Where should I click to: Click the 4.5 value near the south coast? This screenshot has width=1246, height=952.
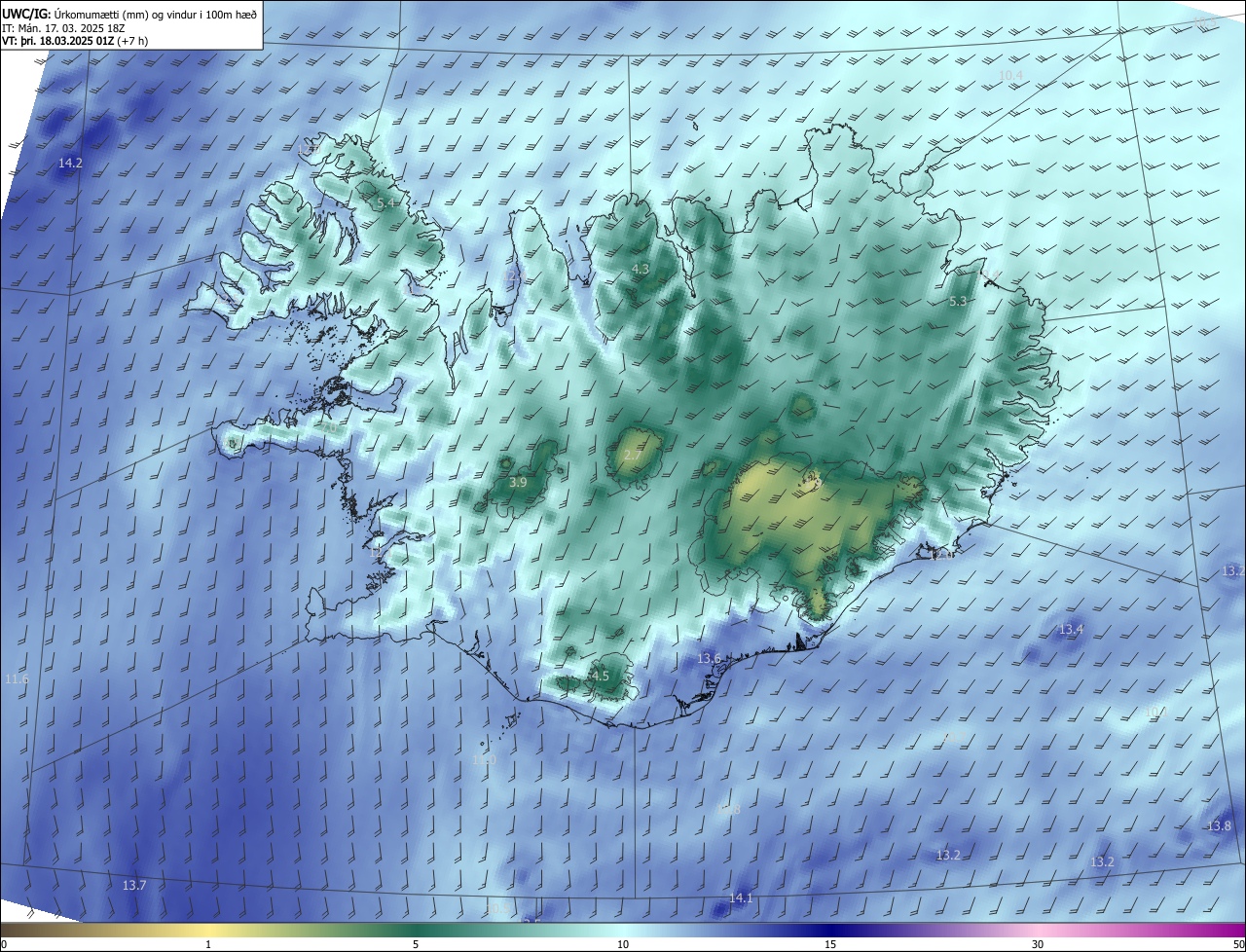[x=600, y=676]
